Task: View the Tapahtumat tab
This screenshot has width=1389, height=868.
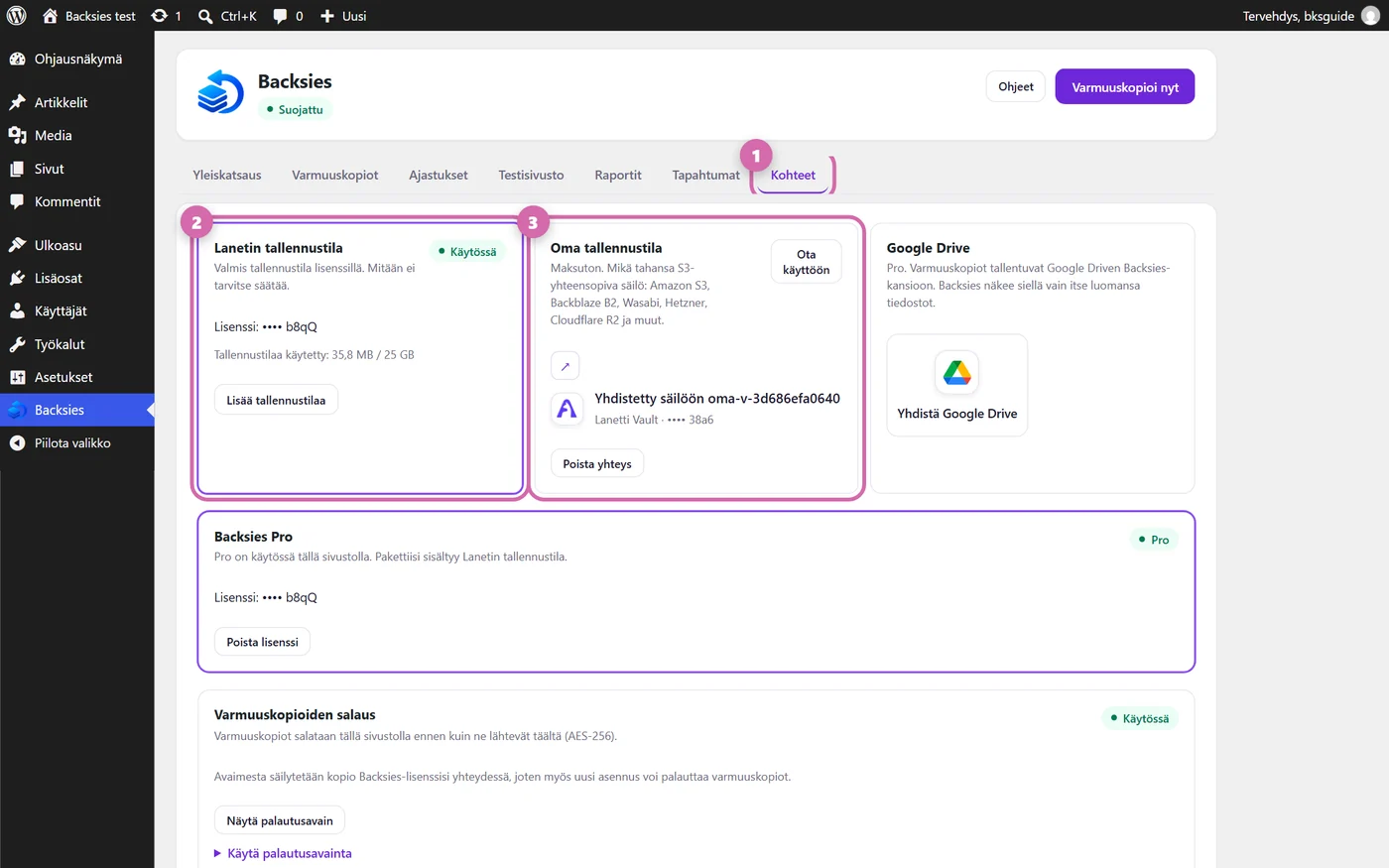Action: (x=705, y=176)
